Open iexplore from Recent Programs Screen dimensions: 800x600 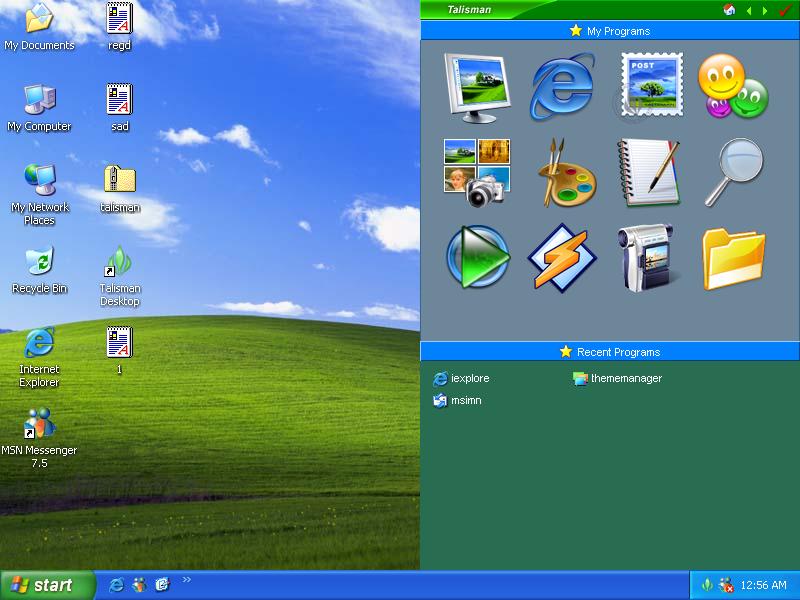pyautogui.click(x=461, y=379)
